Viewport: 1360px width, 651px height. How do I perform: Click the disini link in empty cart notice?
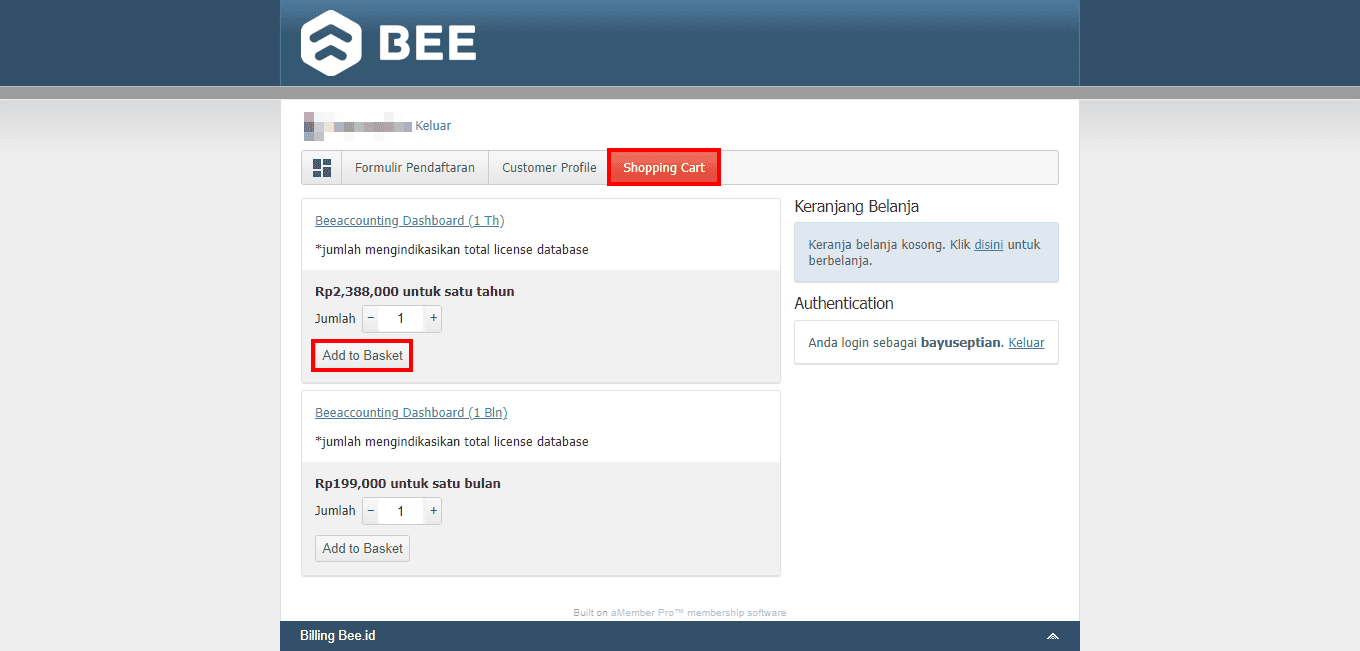click(988, 245)
